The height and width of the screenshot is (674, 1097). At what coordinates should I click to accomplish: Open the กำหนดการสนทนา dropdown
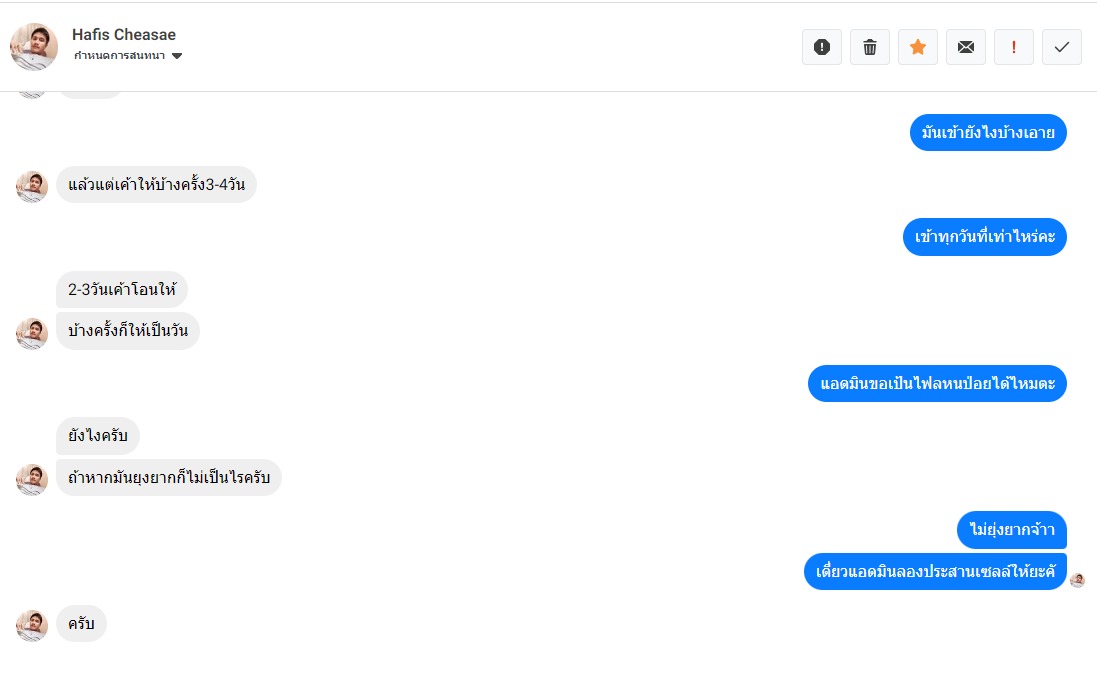(x=128, y=56)
